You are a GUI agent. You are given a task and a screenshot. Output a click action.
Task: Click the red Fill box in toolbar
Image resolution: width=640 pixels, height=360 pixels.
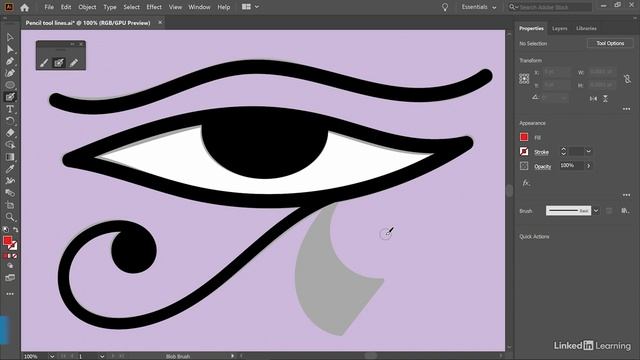(7, 241)
